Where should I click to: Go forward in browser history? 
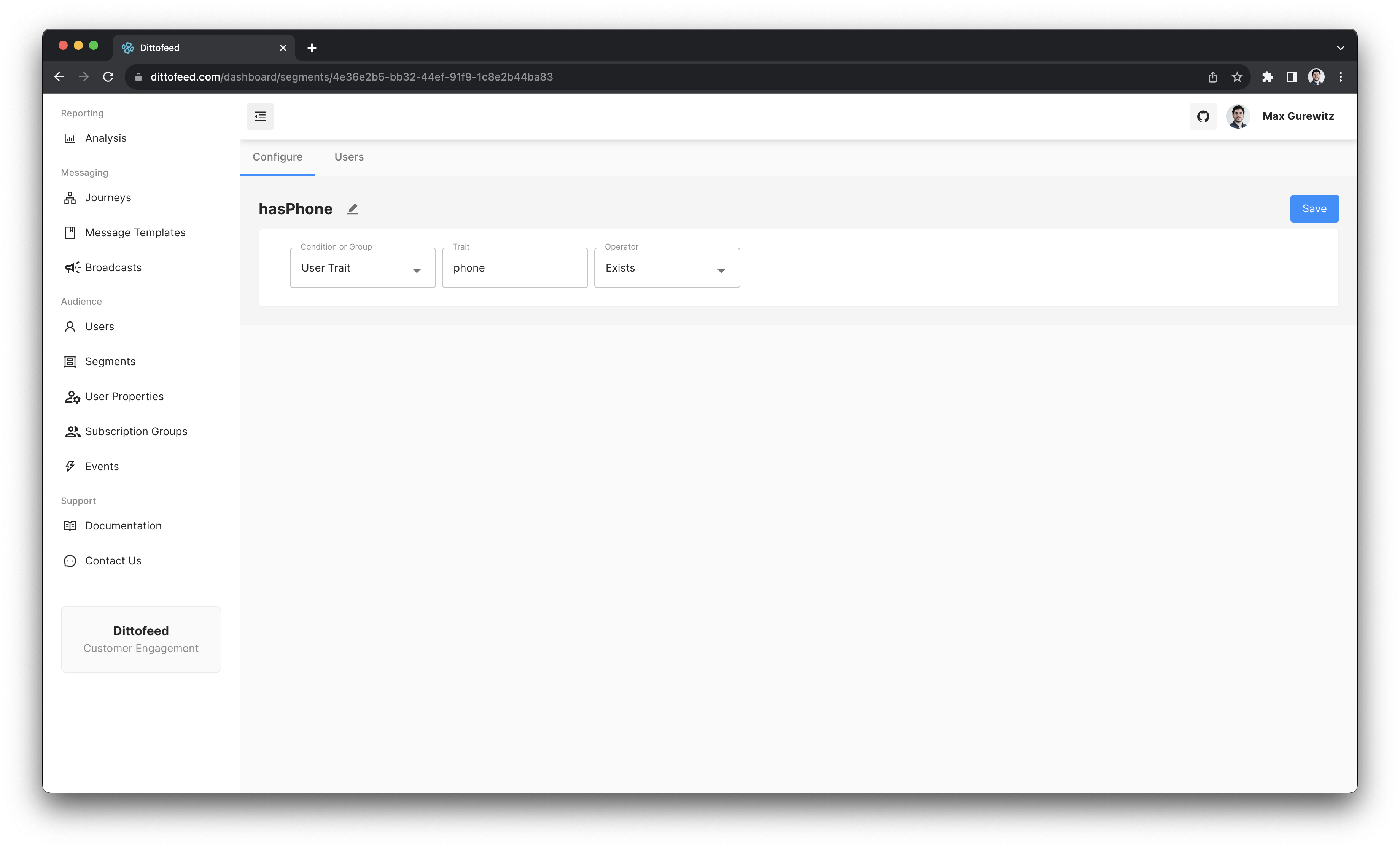click(x=84, y=77)
